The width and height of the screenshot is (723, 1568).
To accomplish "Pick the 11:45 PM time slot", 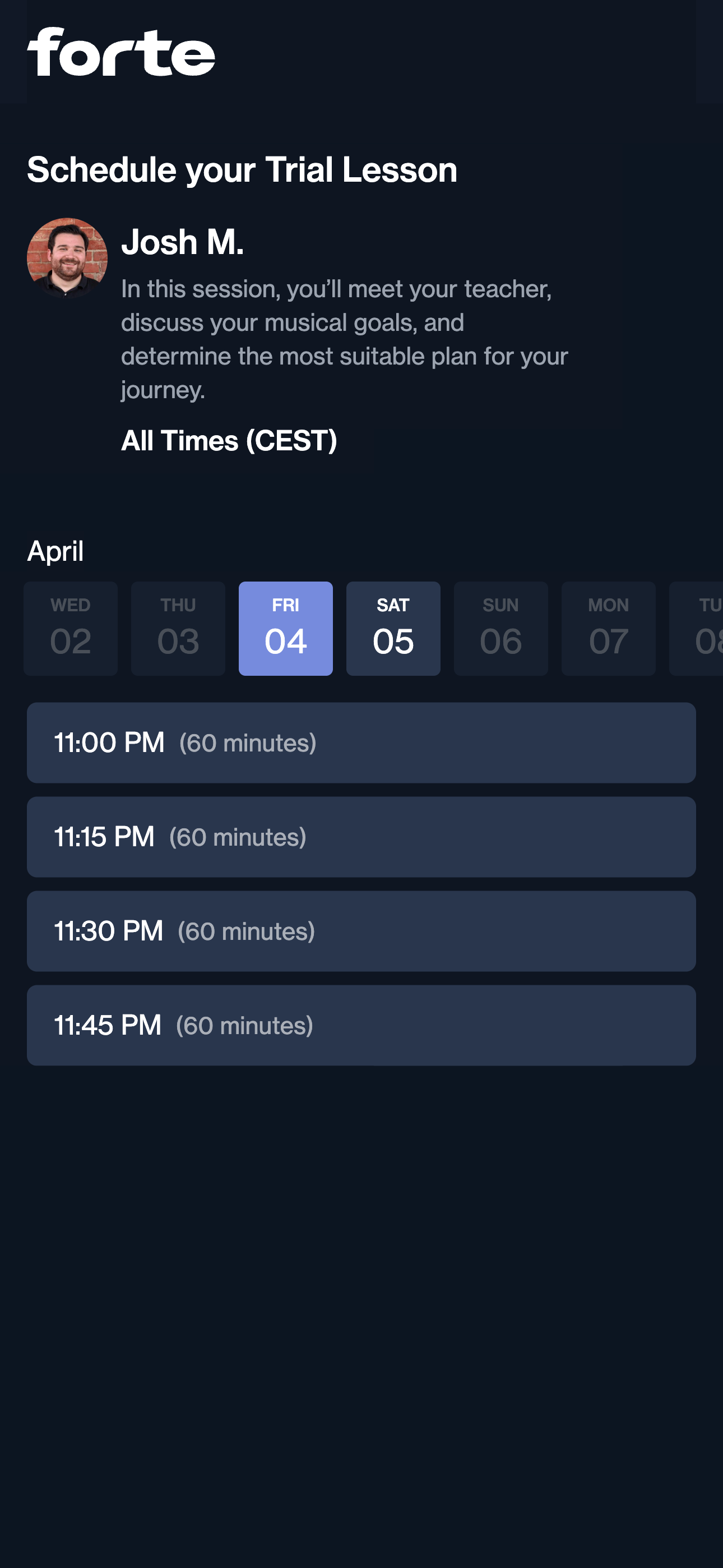I will (361, 1025).
